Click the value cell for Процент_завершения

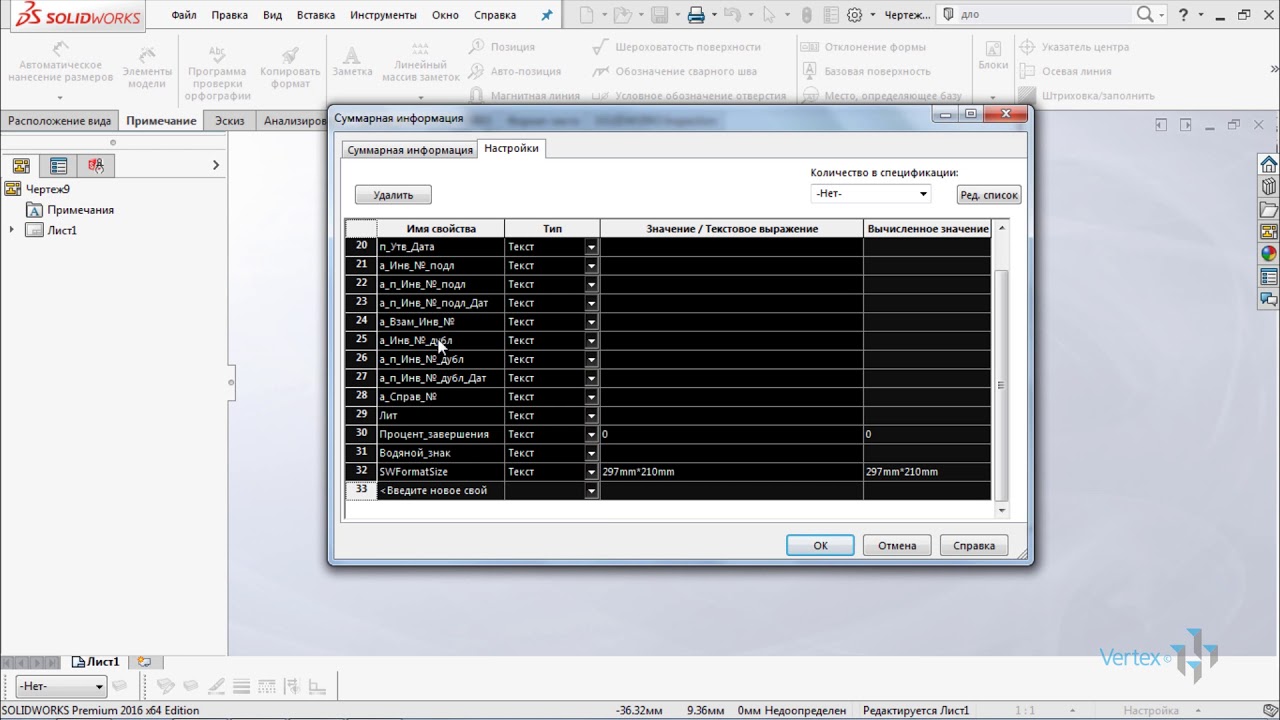731,435
